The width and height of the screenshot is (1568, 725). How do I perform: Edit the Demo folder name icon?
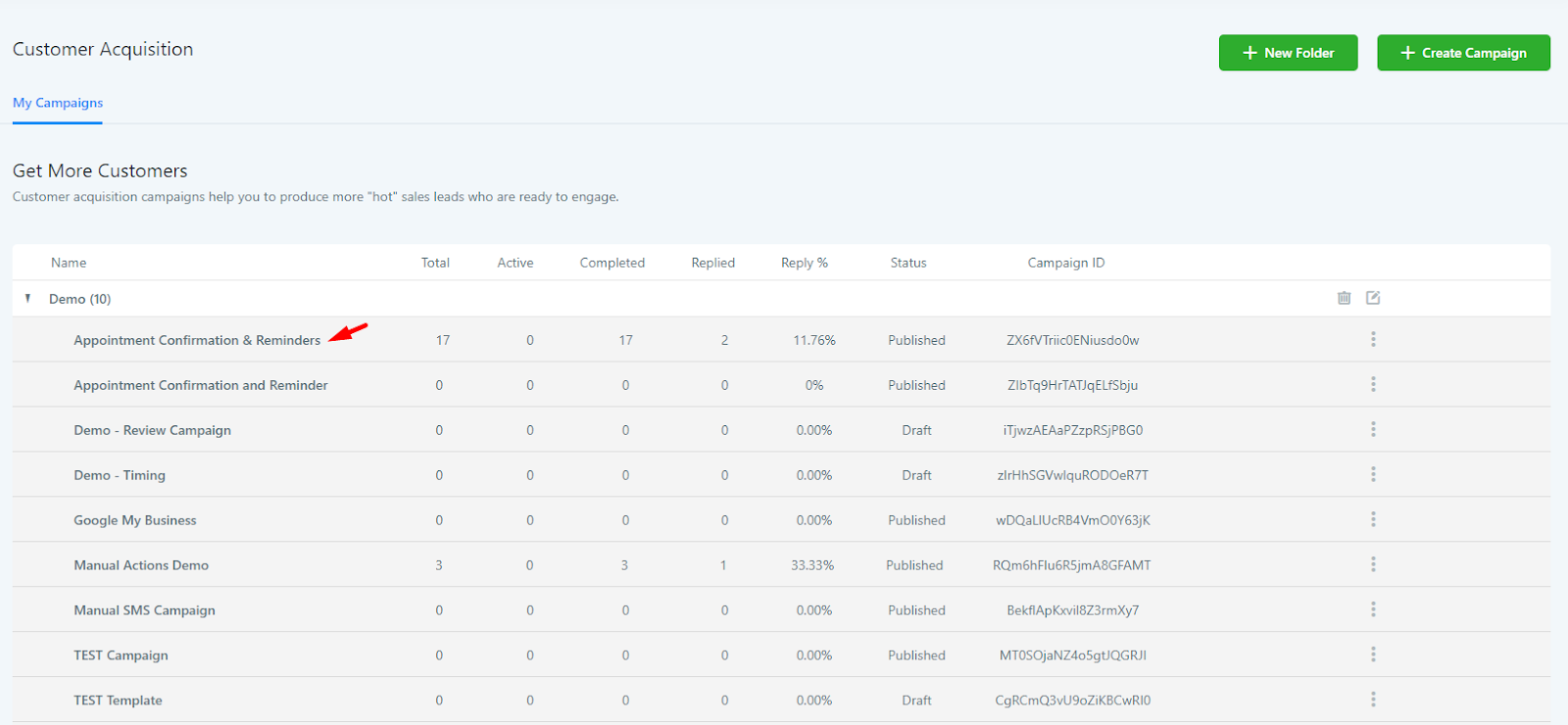[1373, 298]
